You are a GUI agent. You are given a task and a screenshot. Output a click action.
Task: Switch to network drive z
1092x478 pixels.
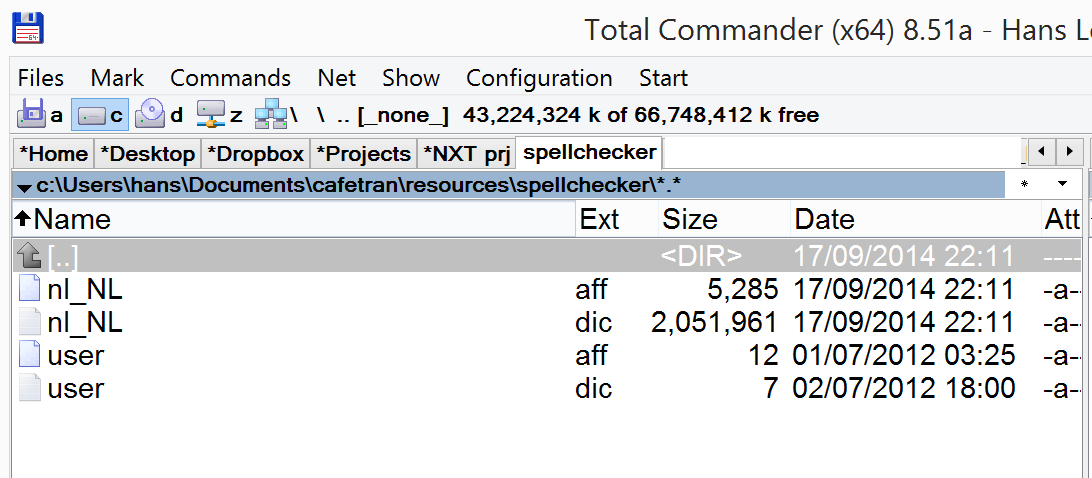tap(219, 115)
